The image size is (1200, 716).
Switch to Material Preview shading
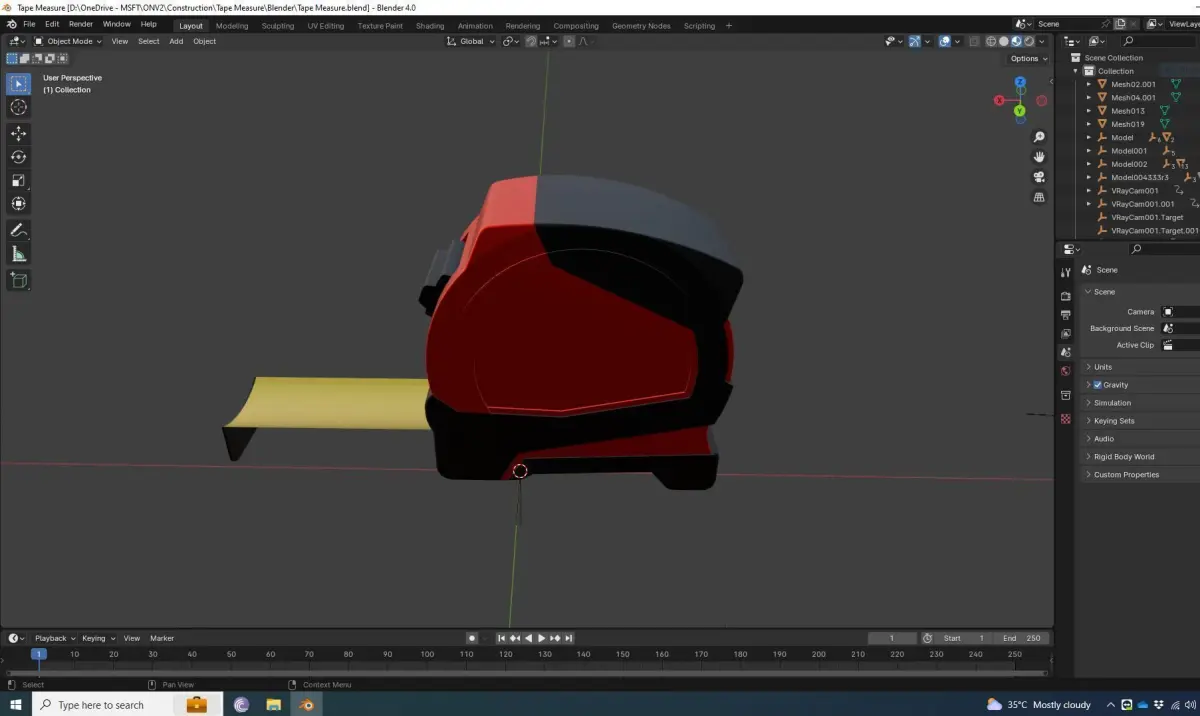point(1015,41)
